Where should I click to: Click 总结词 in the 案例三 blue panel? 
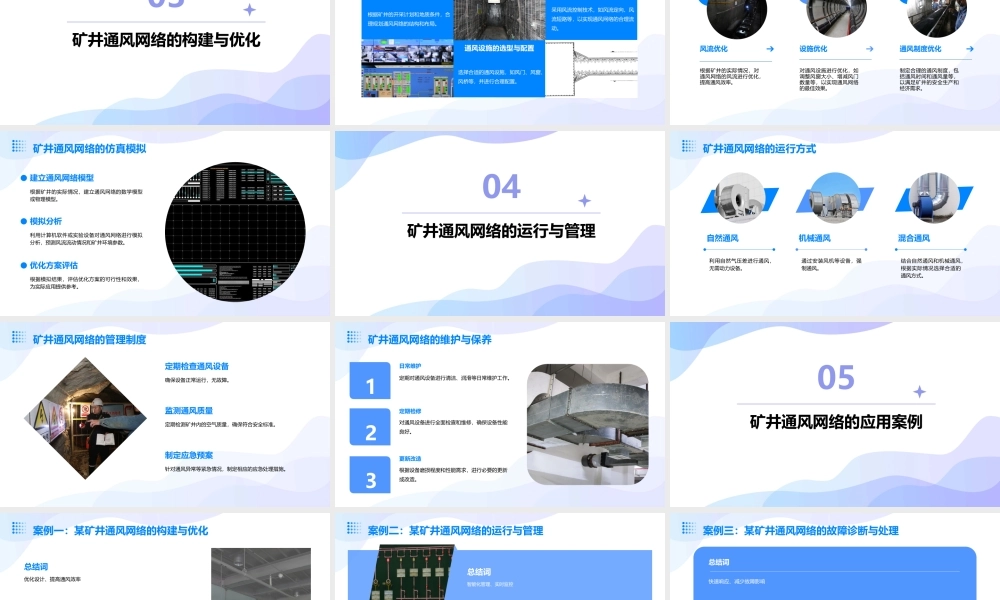719,562
